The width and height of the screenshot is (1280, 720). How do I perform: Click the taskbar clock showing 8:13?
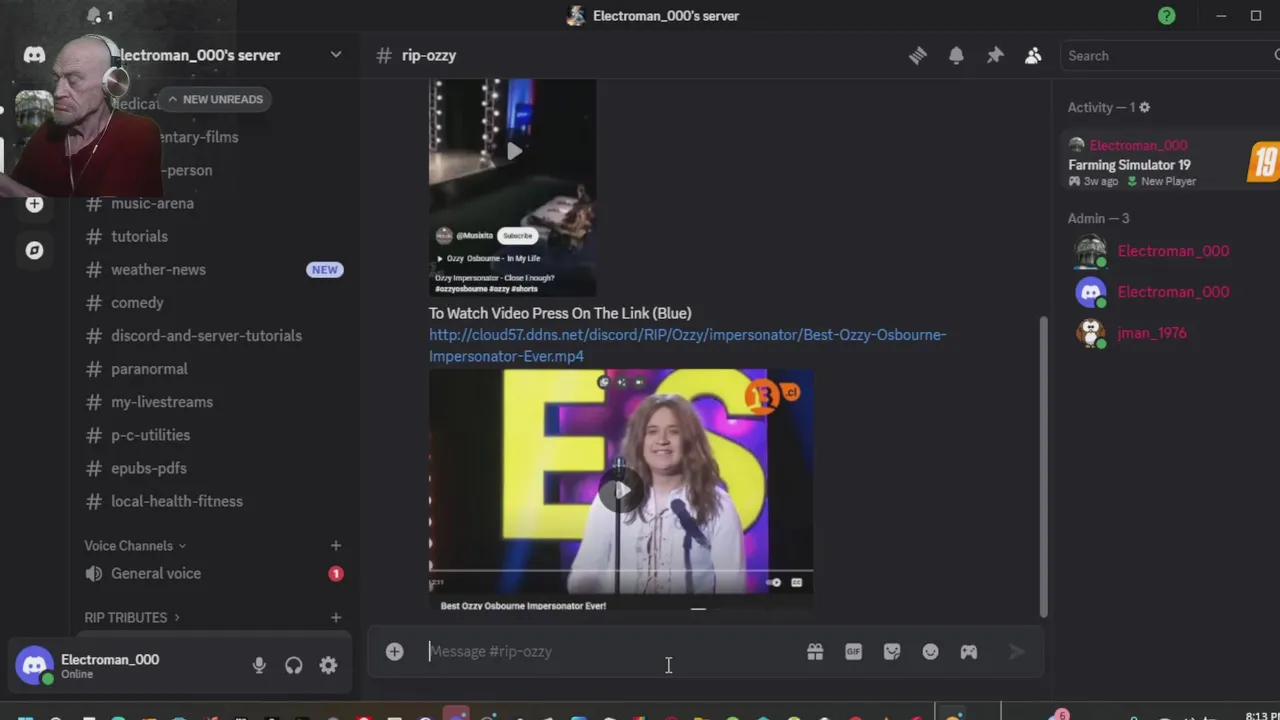pos(1262,715)
